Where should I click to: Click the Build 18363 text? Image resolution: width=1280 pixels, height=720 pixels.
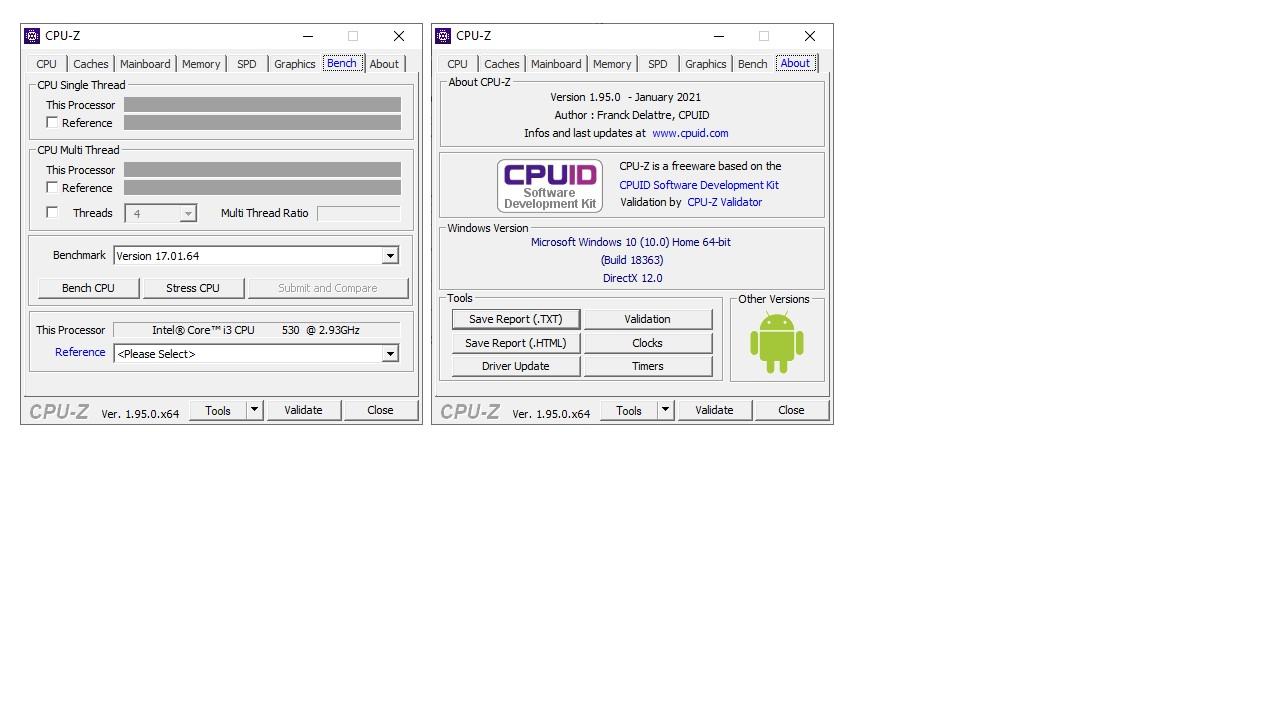[632, 260]
